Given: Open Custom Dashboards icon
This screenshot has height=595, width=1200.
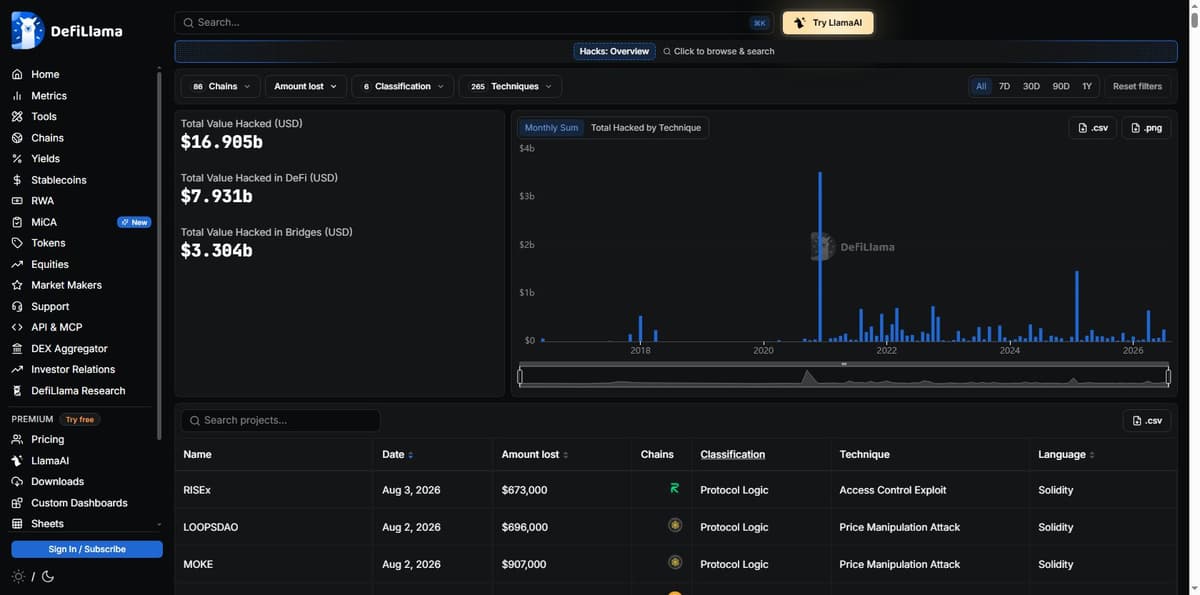Looking at the screenshot, I should tap(17, 503).
